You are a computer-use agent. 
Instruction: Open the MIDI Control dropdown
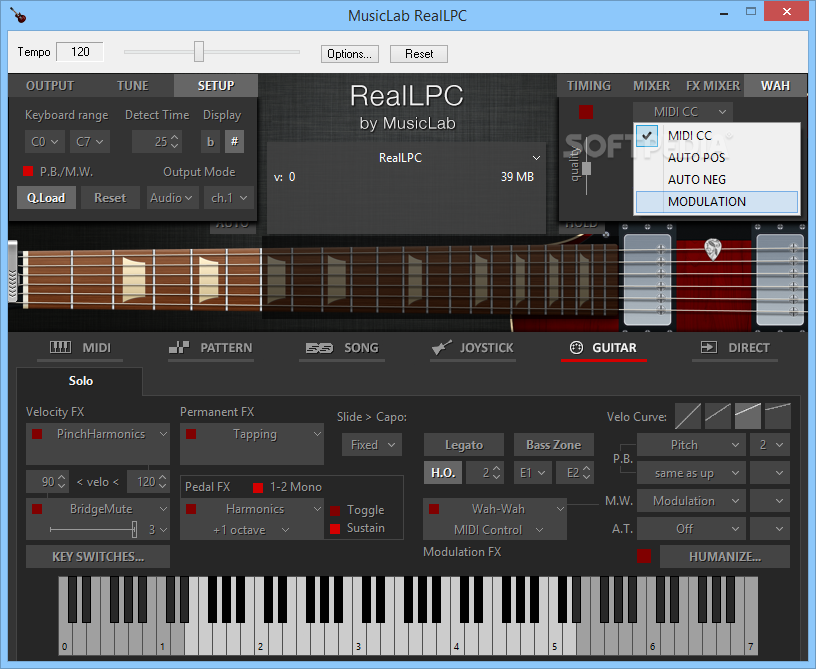(498, 530)
